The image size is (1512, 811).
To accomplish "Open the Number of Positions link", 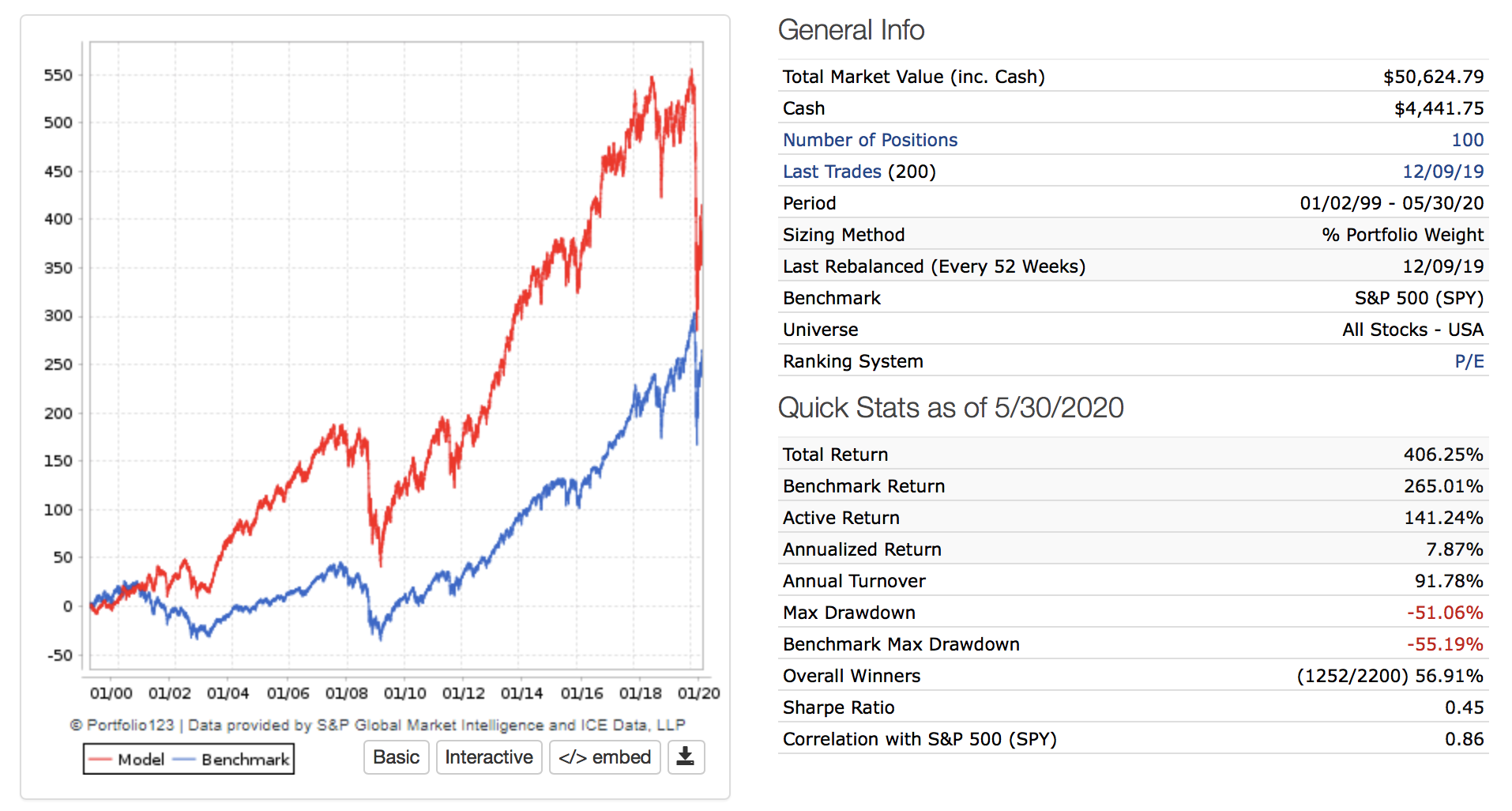I will 870,140.
